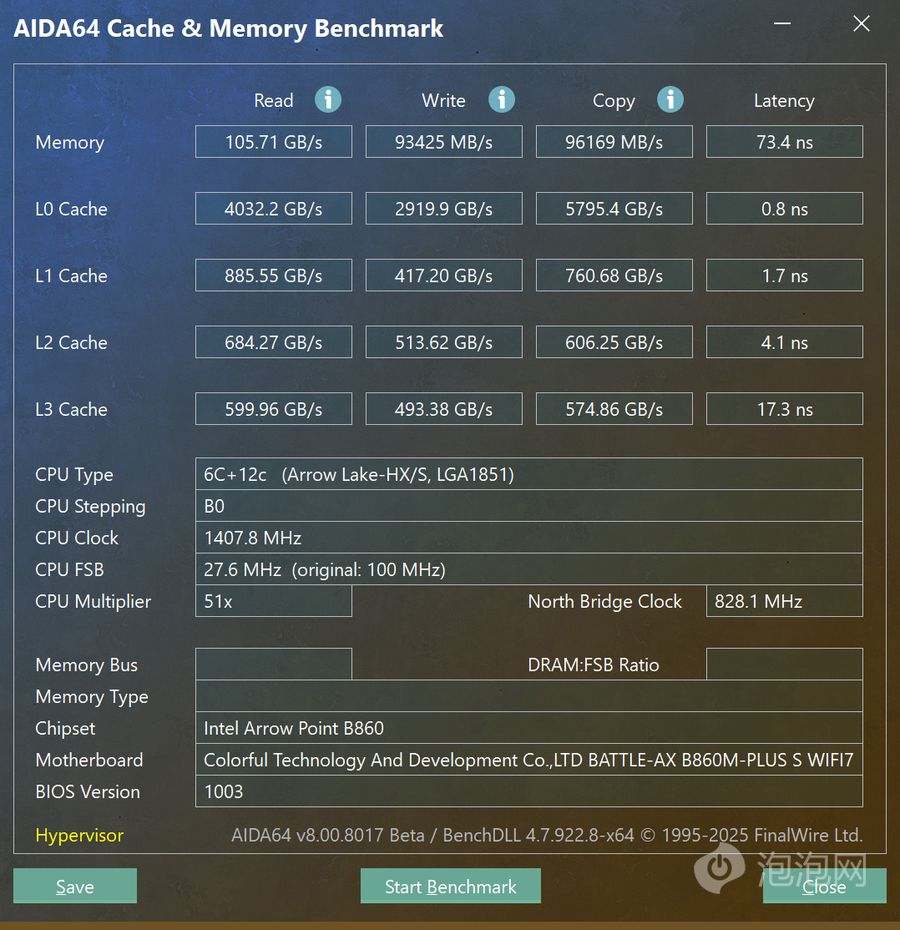Click the L3 Cache row label
Image resolution: width=900 pixels, height=930 pixels.
71,409
